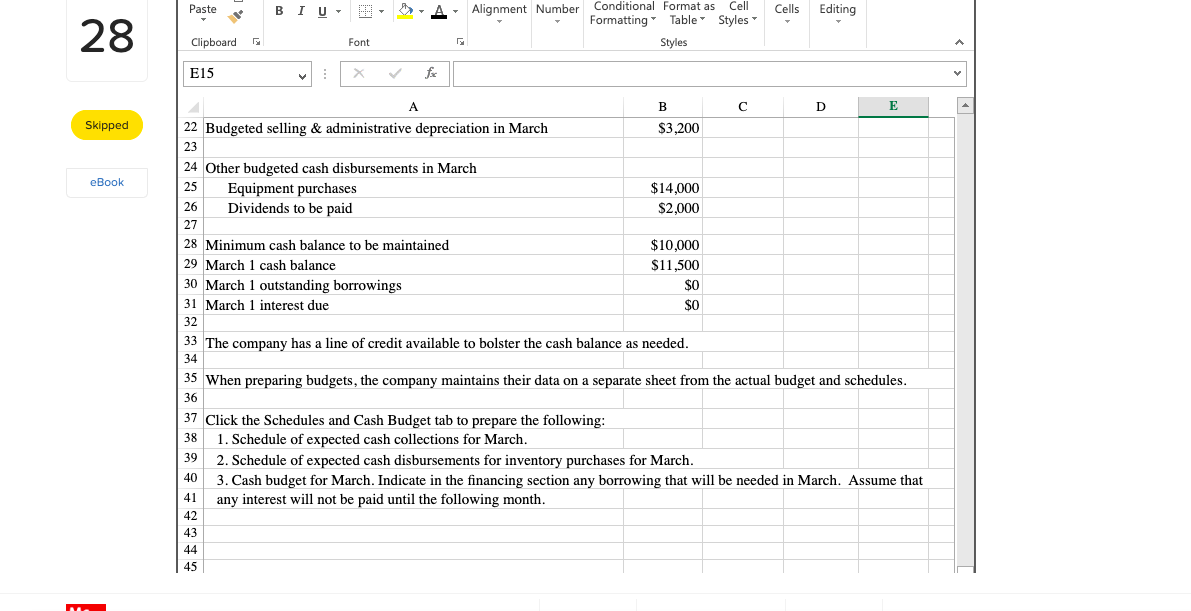Viewport: 1191px width, 611px height.
Task: Expand the formula bar dropdown arrow
Action: (x=958, y=73)
